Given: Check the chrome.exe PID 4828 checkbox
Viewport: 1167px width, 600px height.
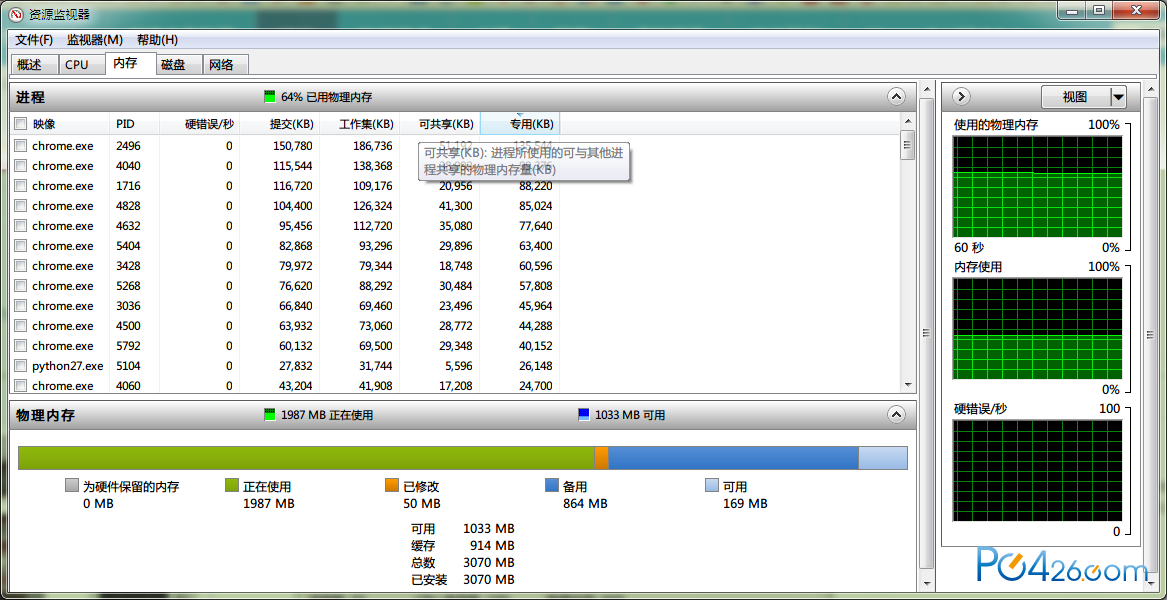Looking at the screenshot, I should [x=20, y=205].
